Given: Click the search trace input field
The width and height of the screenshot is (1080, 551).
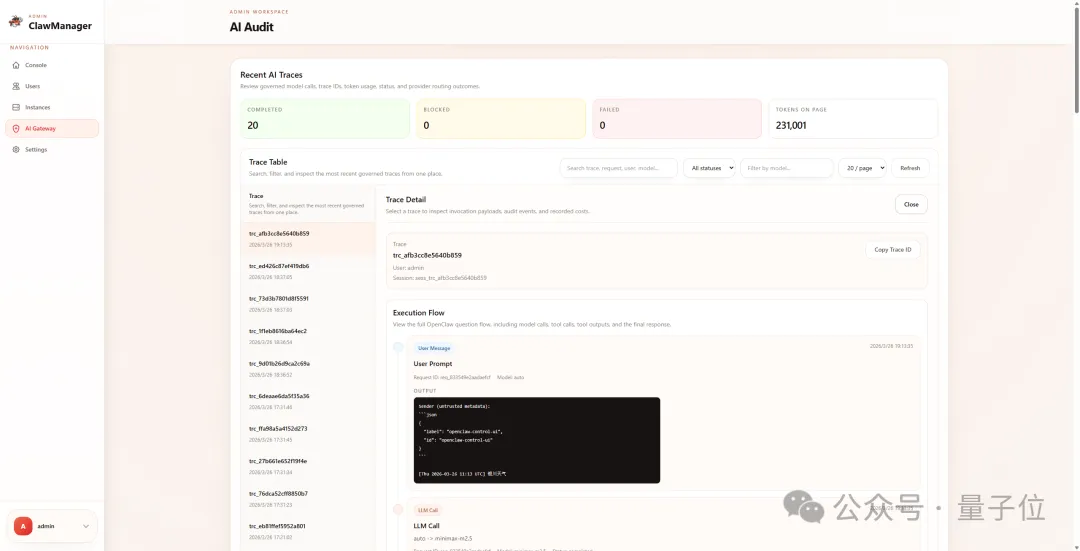Looking at the screenshot, I should [618, 168].
